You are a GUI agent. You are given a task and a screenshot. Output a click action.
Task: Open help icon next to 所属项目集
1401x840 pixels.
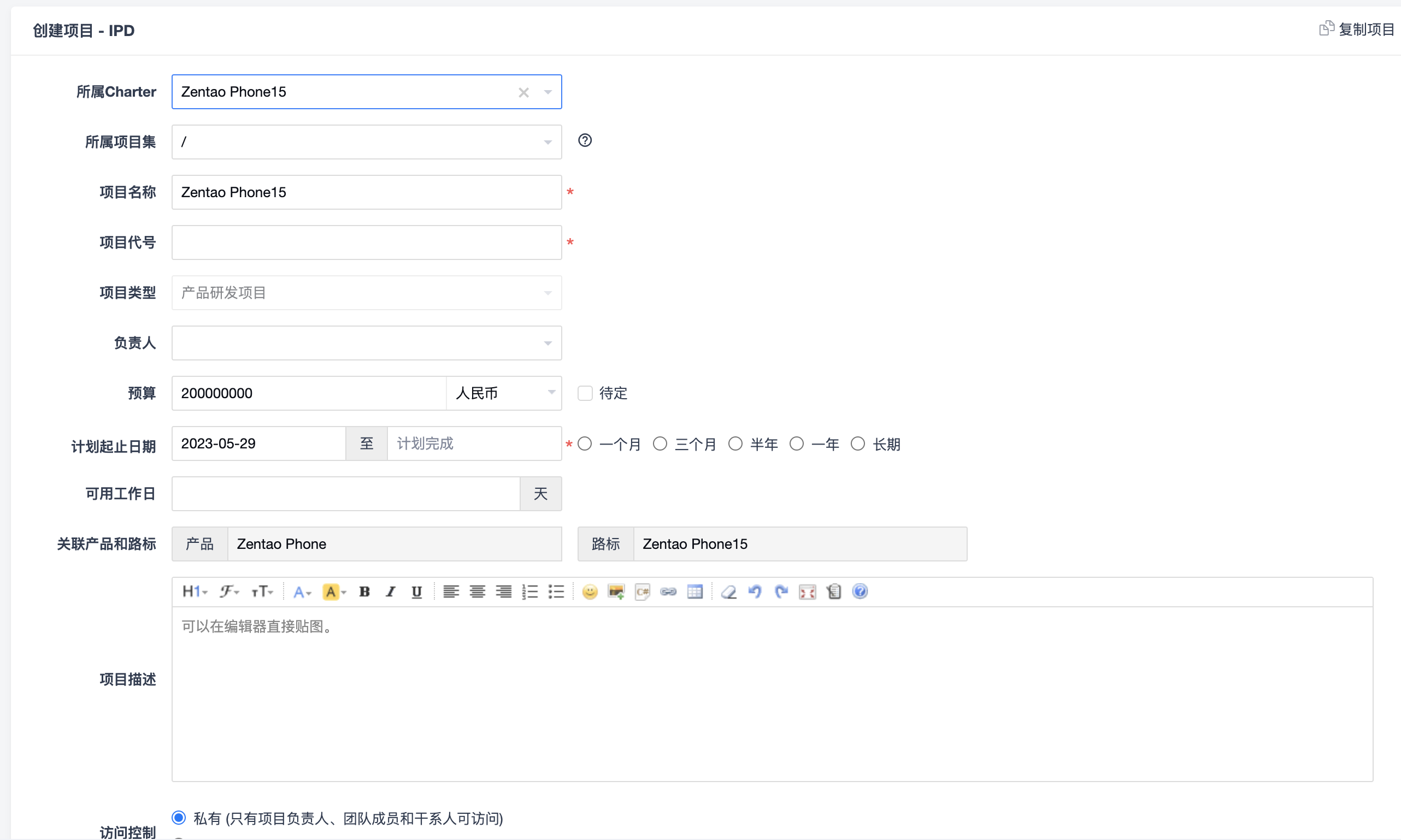(585, 140)
